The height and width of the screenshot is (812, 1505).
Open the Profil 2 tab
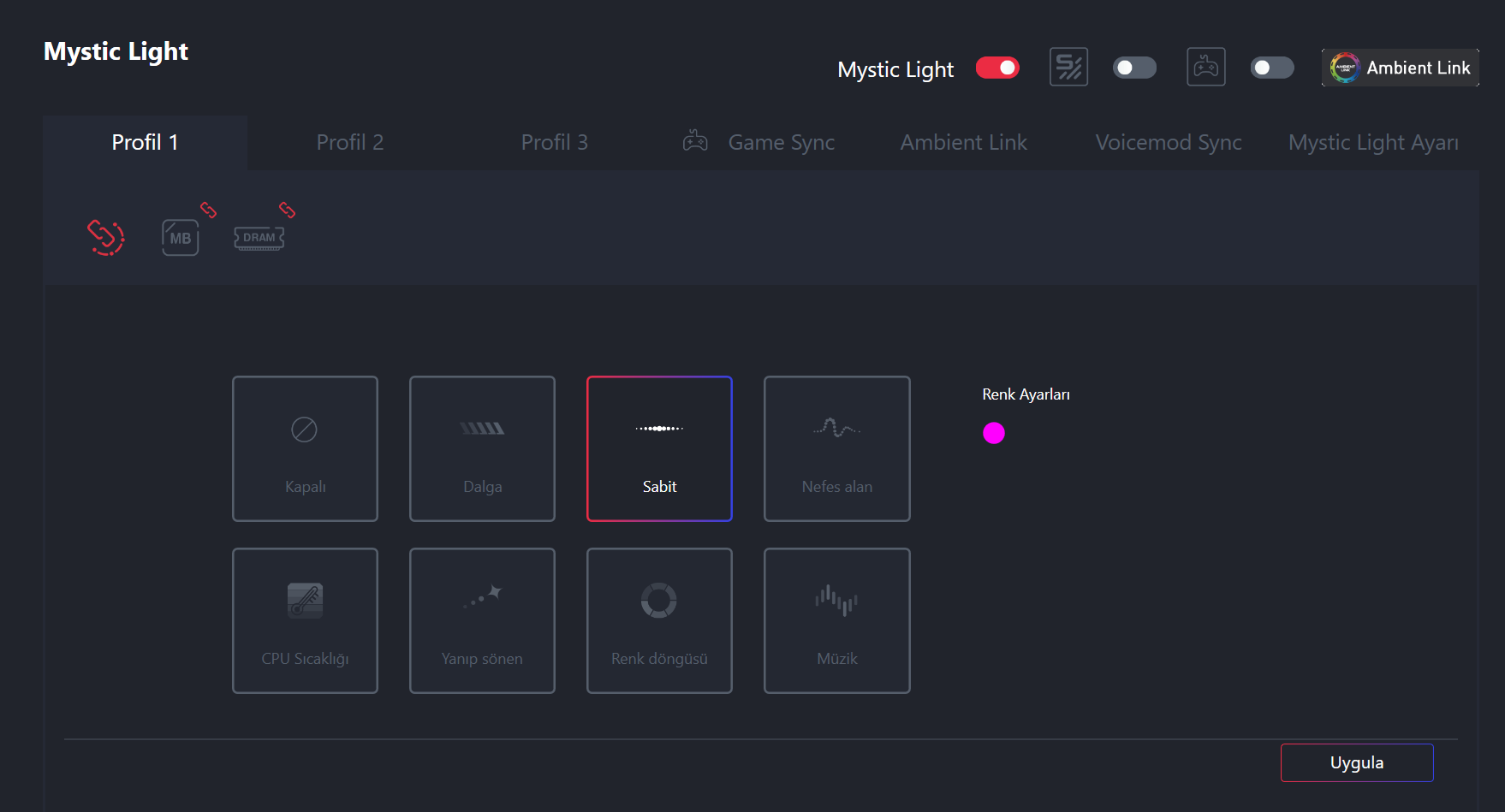tap(350, 142)
